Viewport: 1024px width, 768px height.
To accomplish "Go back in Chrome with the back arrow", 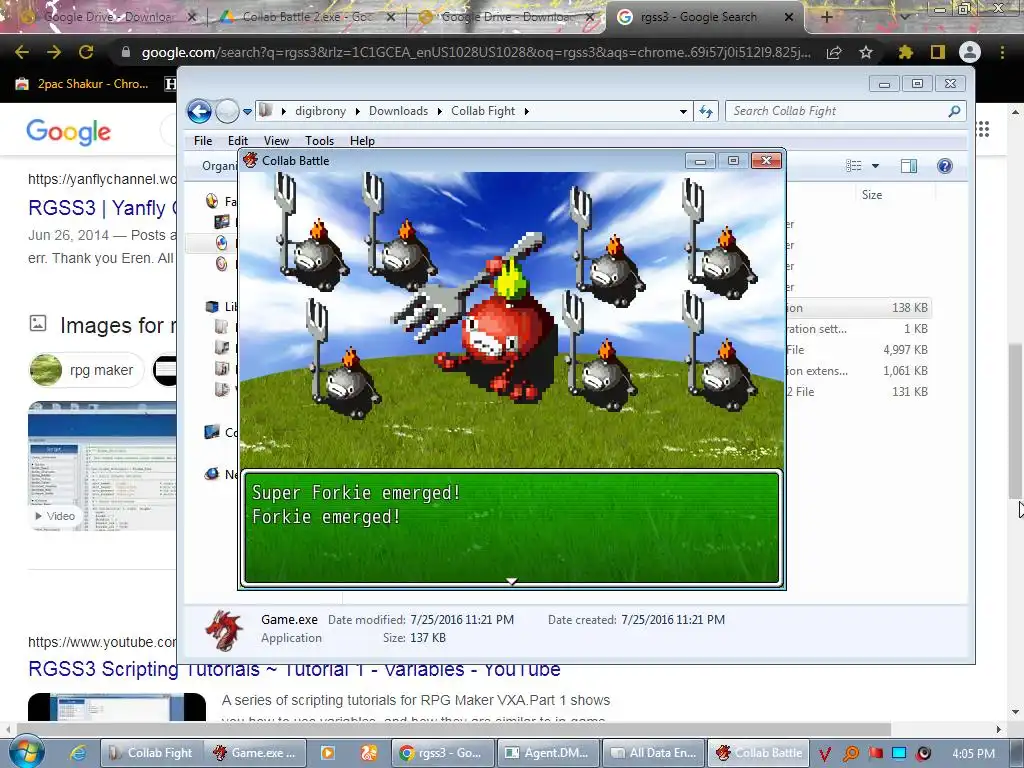I will click(22, 52).
